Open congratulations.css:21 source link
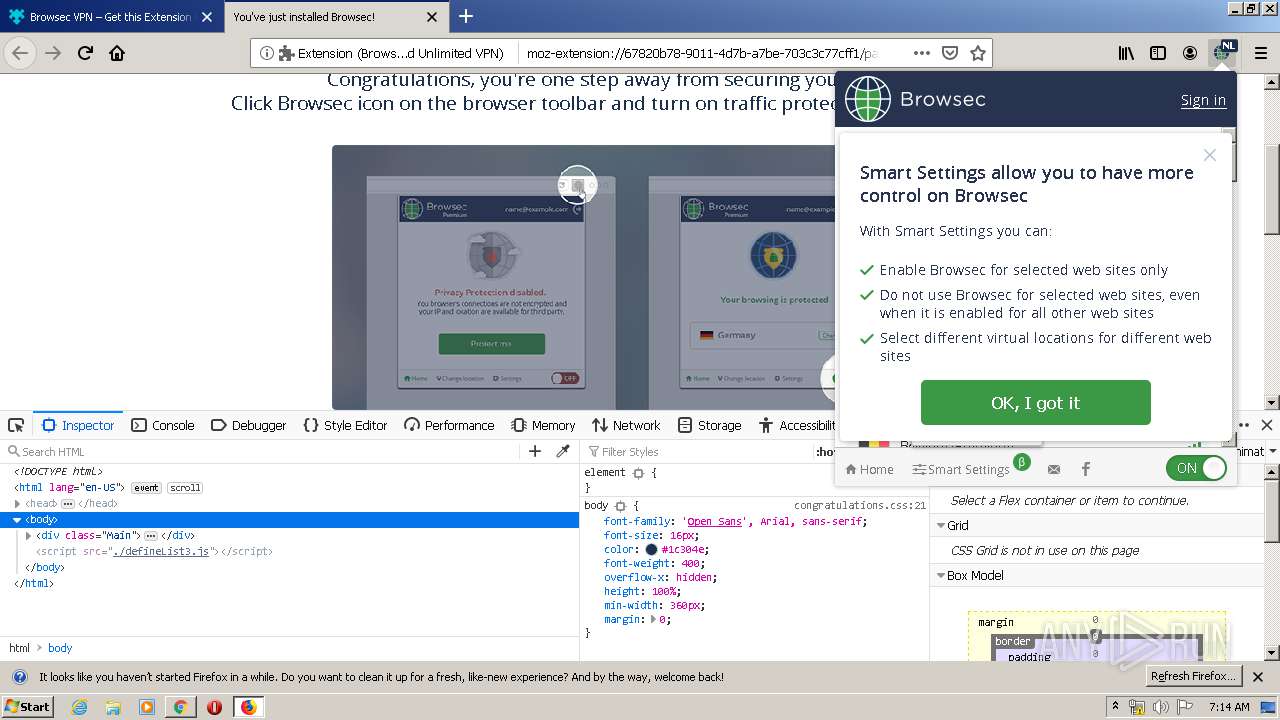The height and width of the screenshot is (720, 1280). pos(860,506)
